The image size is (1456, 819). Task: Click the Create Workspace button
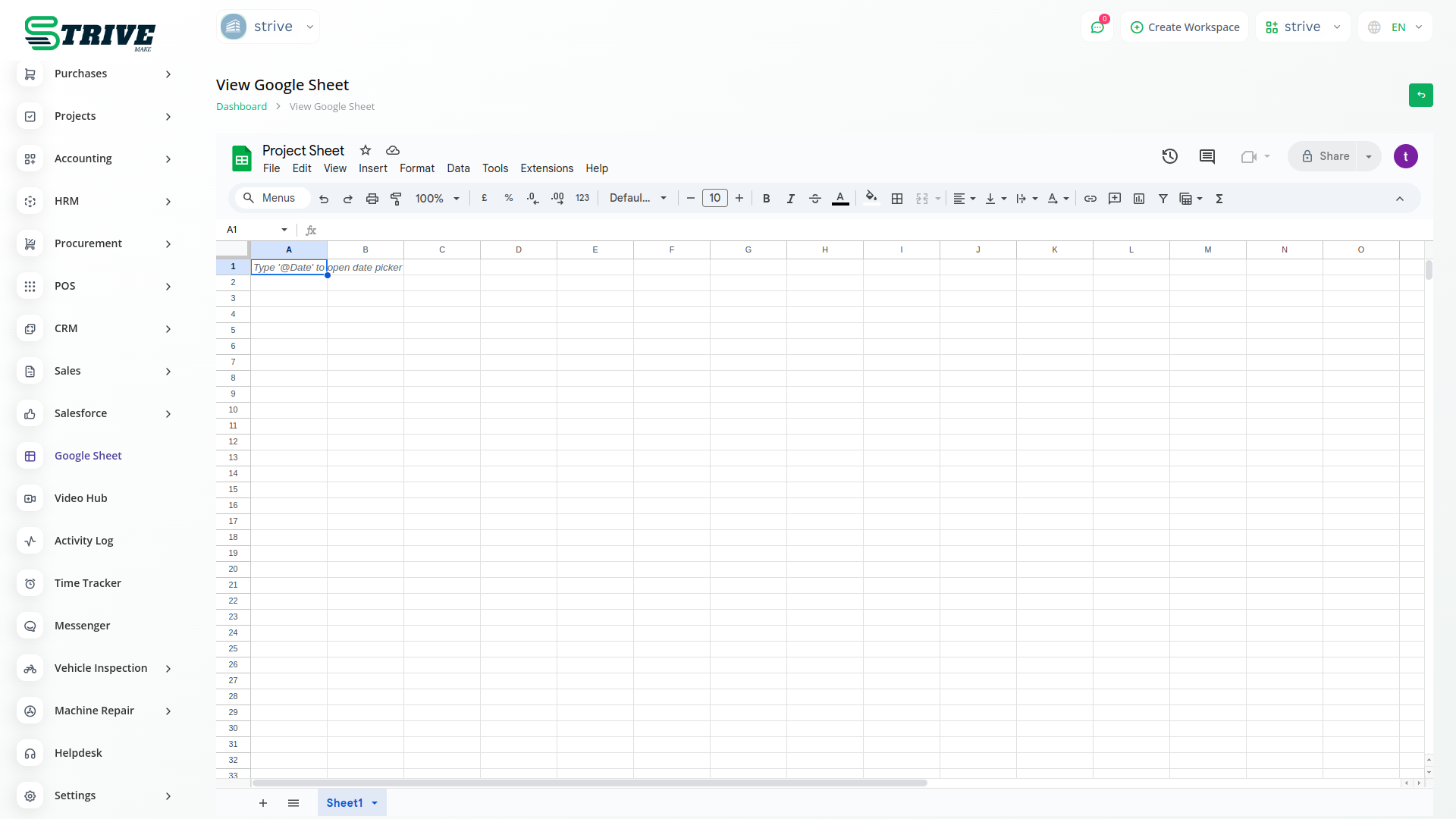(x=1185, y=27)
